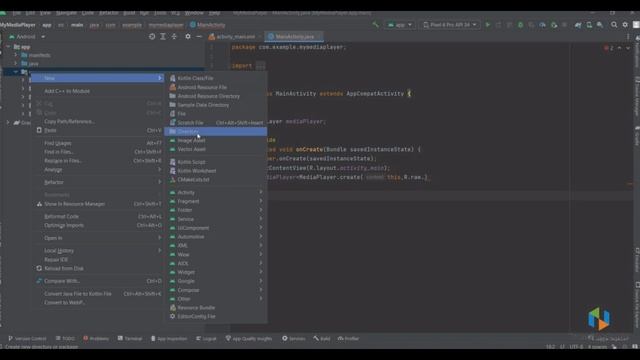
Task: Click the build hammer icon
Action: click(x=375, y=25)
